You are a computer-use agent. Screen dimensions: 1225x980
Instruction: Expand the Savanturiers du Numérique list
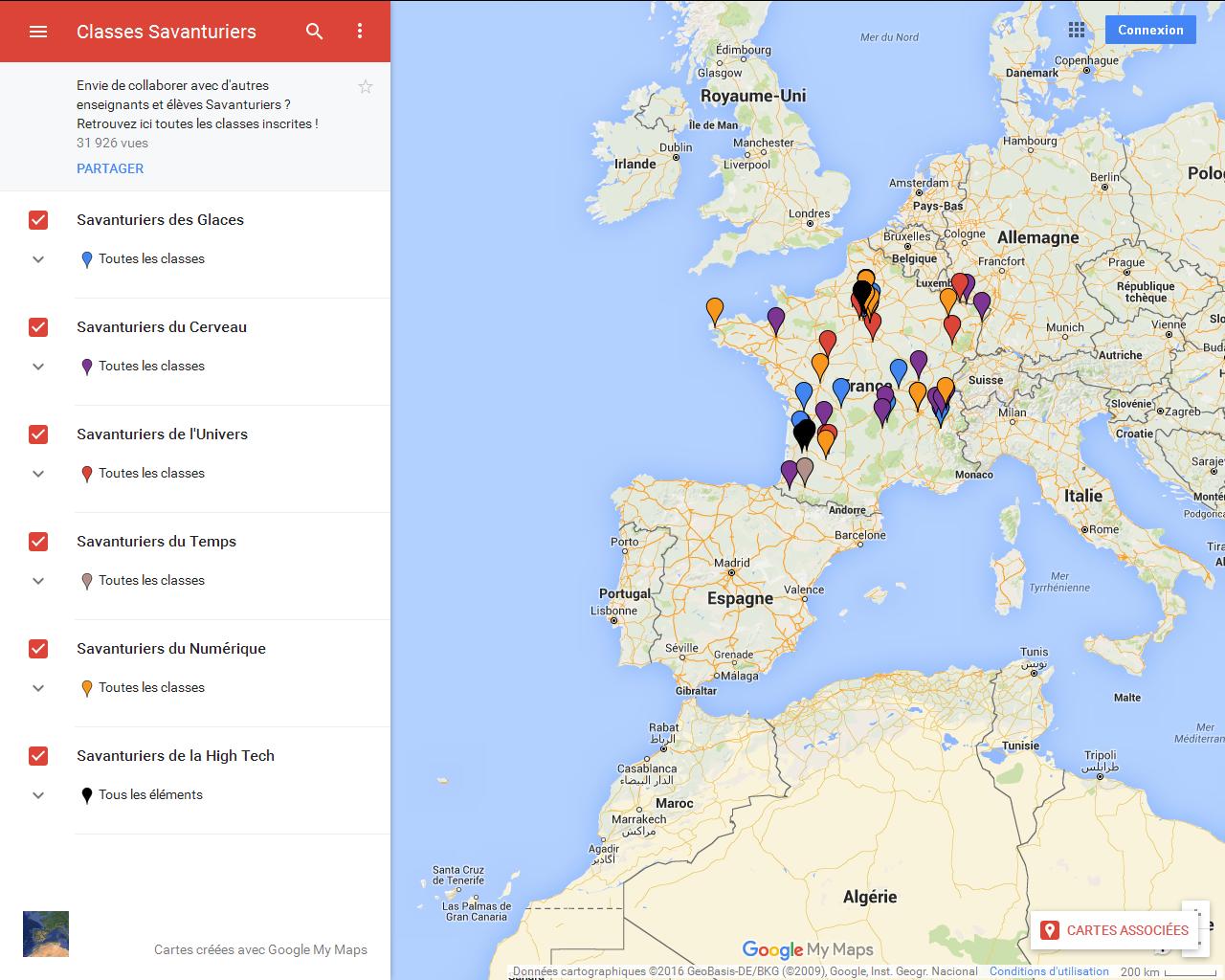tap(38, 688)
